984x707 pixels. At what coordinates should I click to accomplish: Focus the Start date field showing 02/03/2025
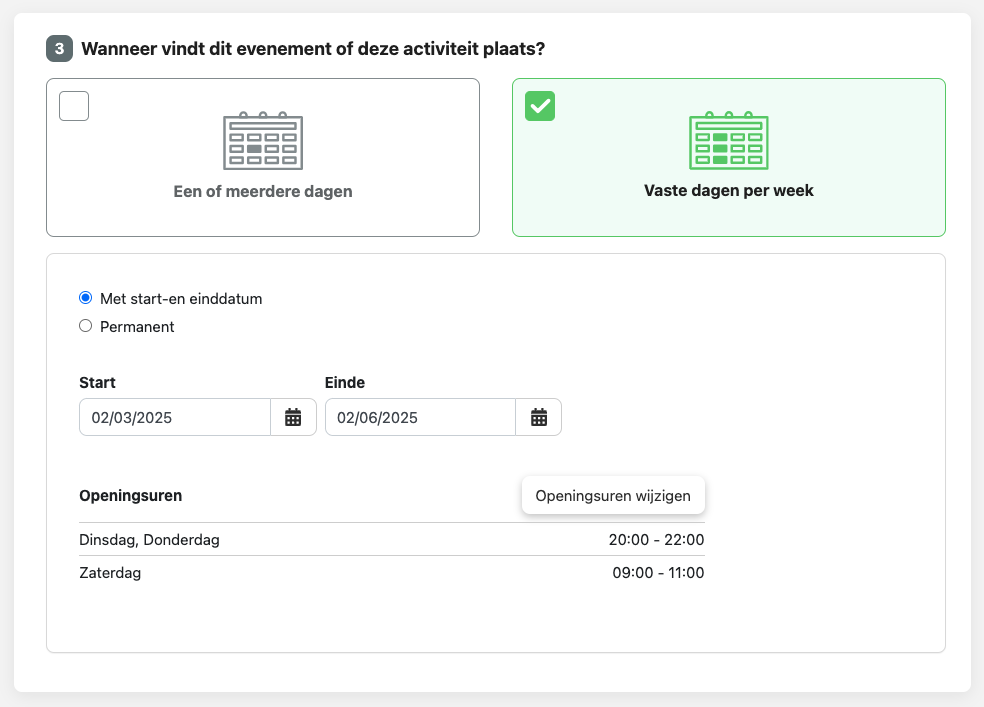click(175, 418)
